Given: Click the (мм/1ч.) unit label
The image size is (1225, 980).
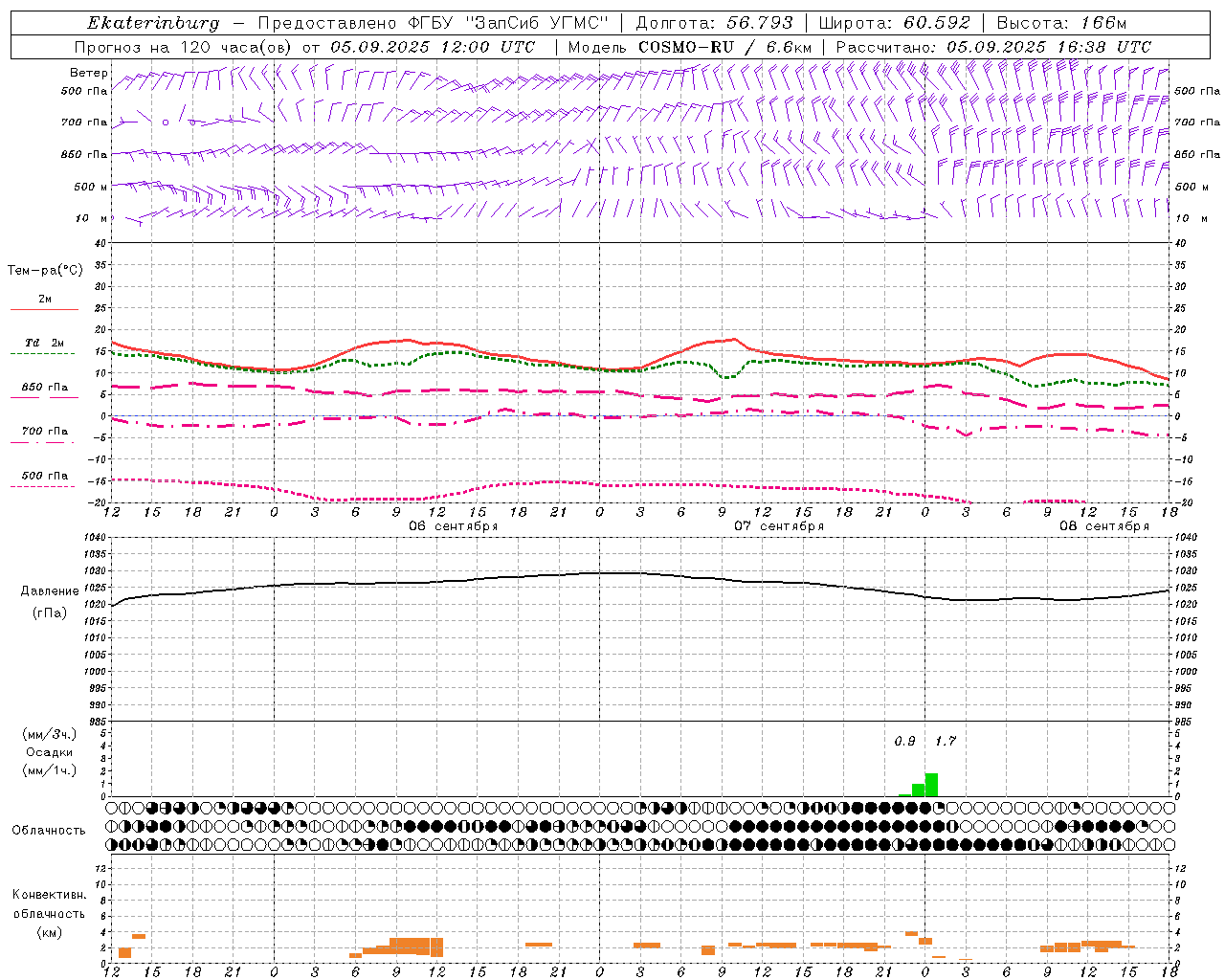Looking at the screenshot, I should 49,770.
